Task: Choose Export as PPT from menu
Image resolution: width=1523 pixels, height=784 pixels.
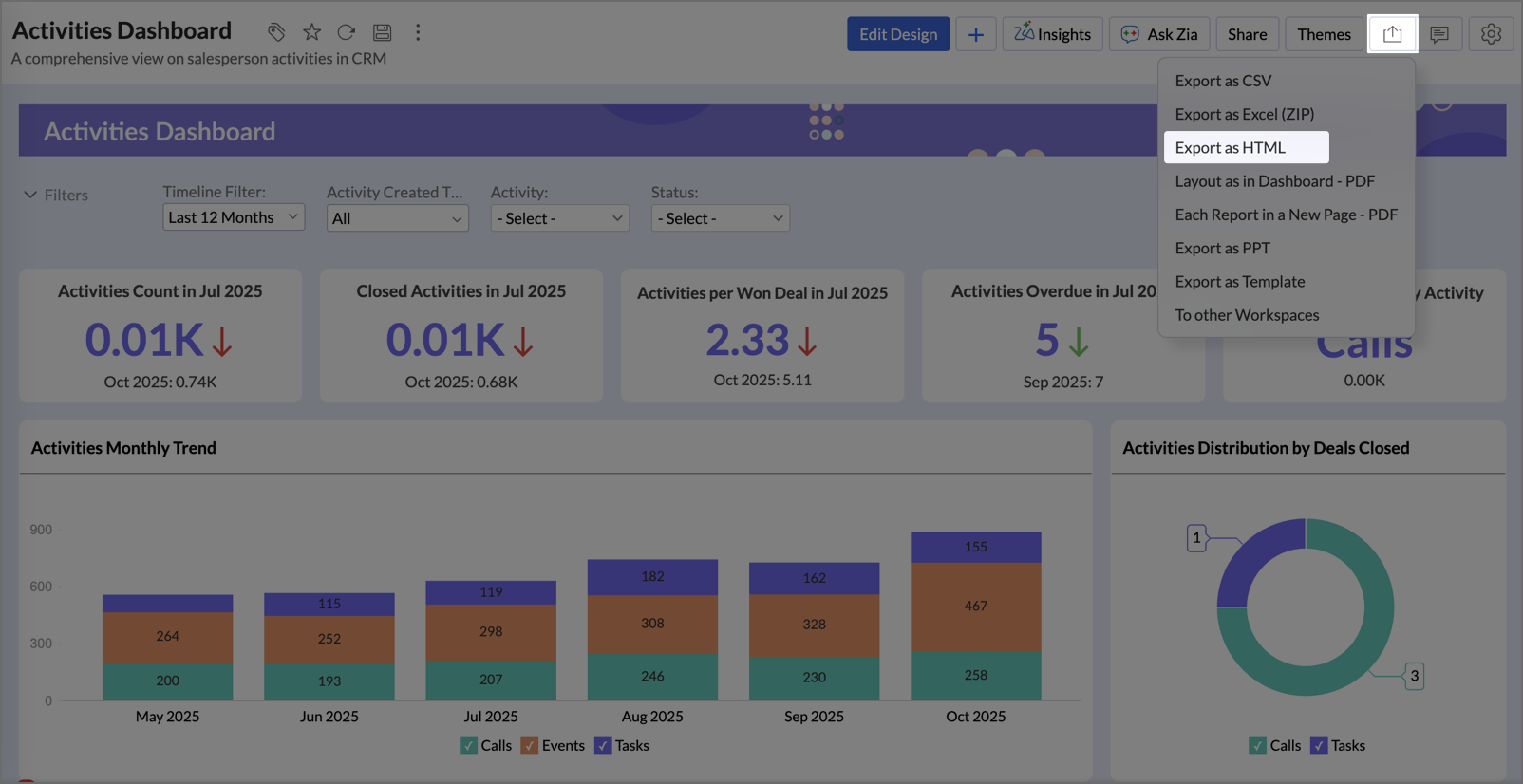Action: [1222, 248]
